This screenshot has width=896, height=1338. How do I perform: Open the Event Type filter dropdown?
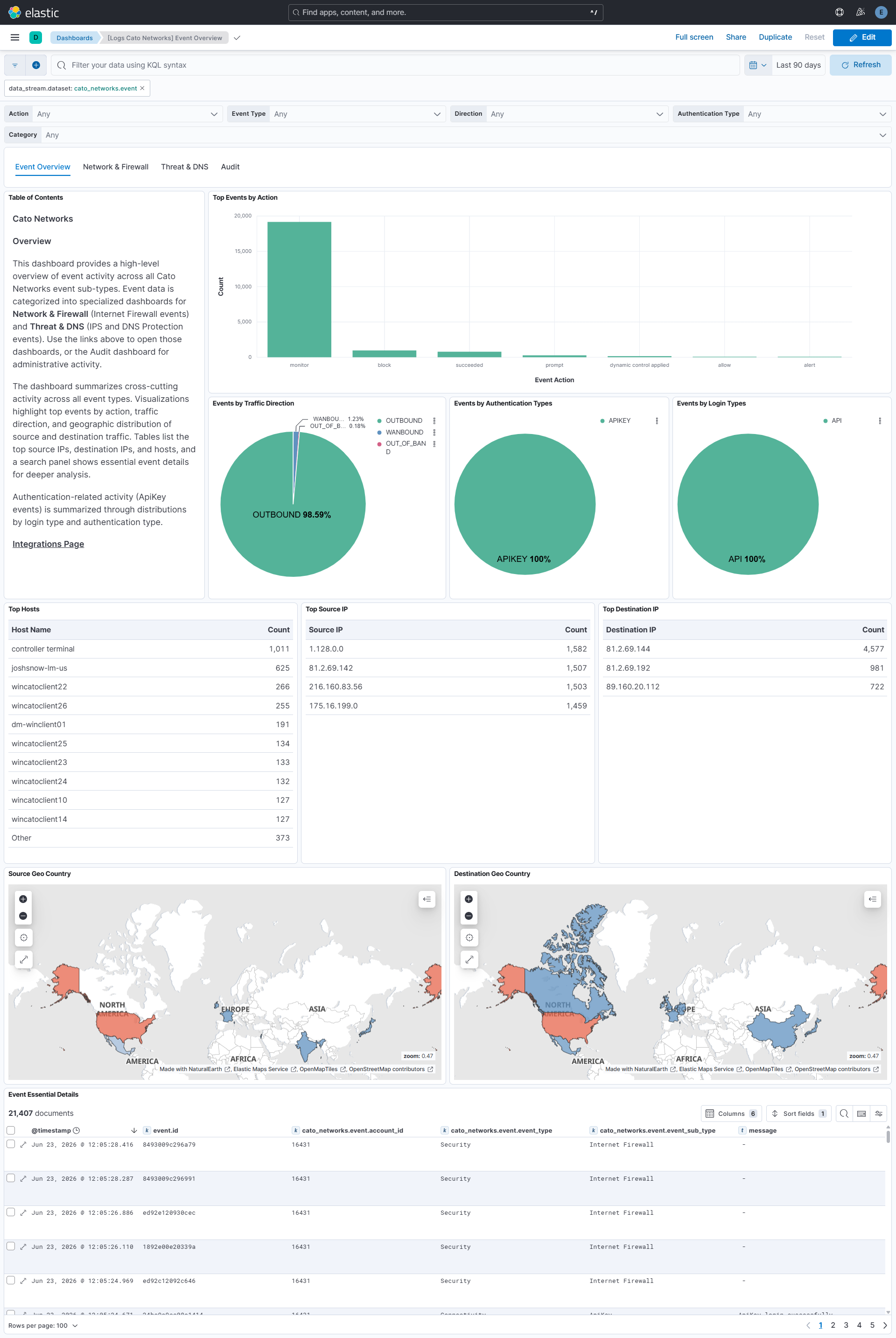tap(358, 114)
